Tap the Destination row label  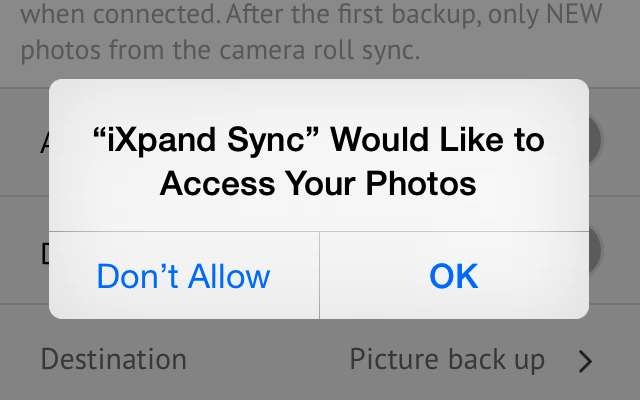[114, 360]
